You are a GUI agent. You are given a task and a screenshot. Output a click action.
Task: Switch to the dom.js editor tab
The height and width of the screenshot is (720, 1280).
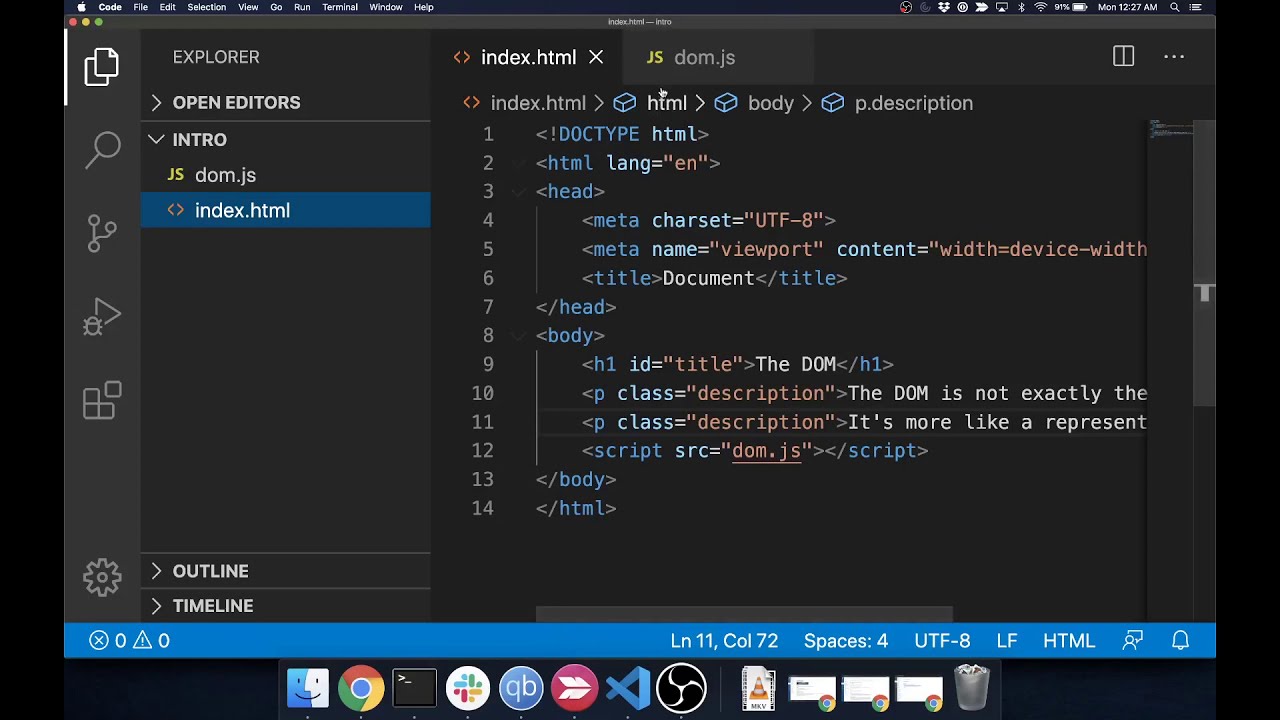(x=703, y=58)
